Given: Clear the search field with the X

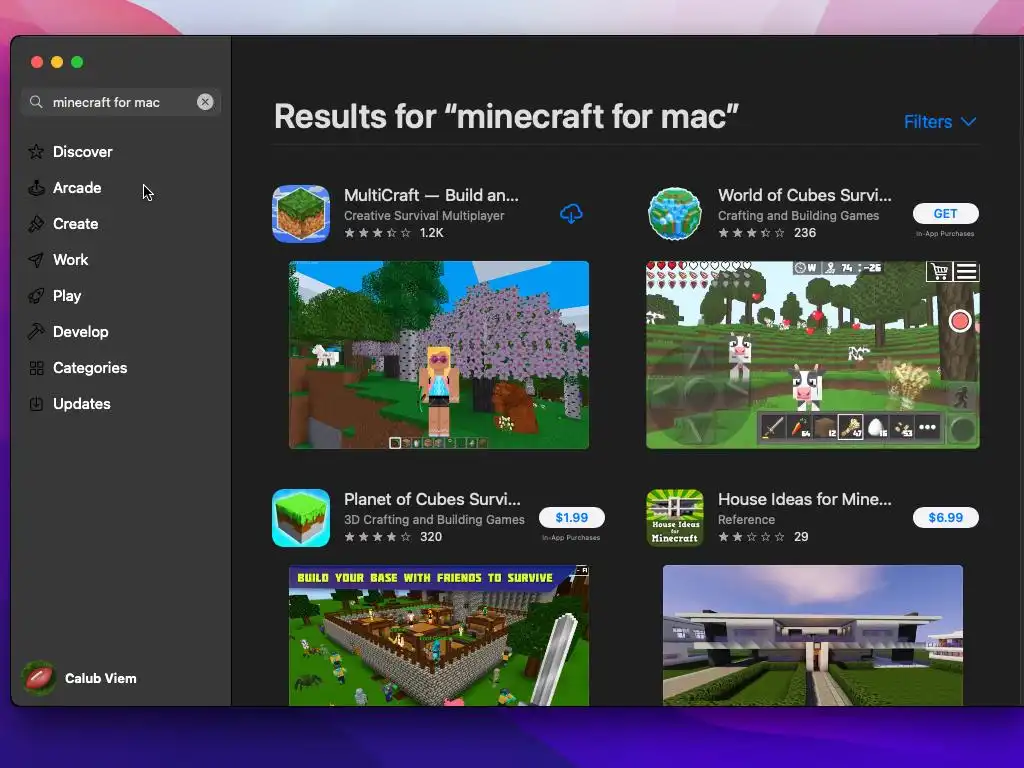Looking at the screenshot, I should pyautogui.click(x=205, y=102).
